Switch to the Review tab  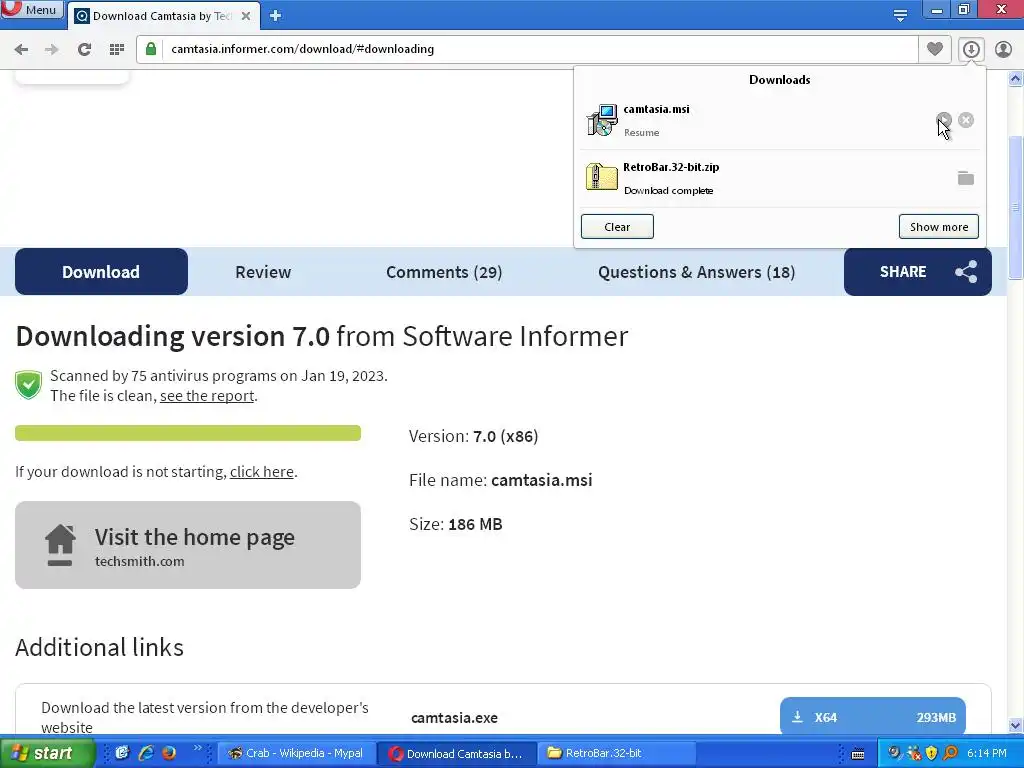263,272
